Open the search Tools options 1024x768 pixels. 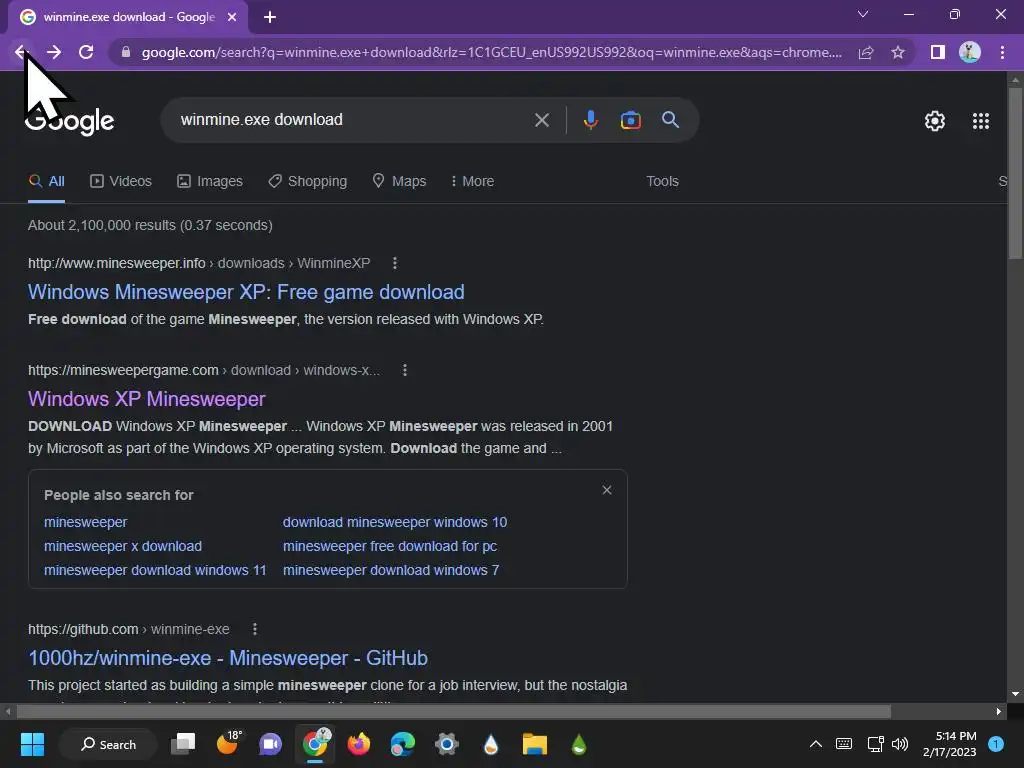pyautogui.click(x=662, y=182)
